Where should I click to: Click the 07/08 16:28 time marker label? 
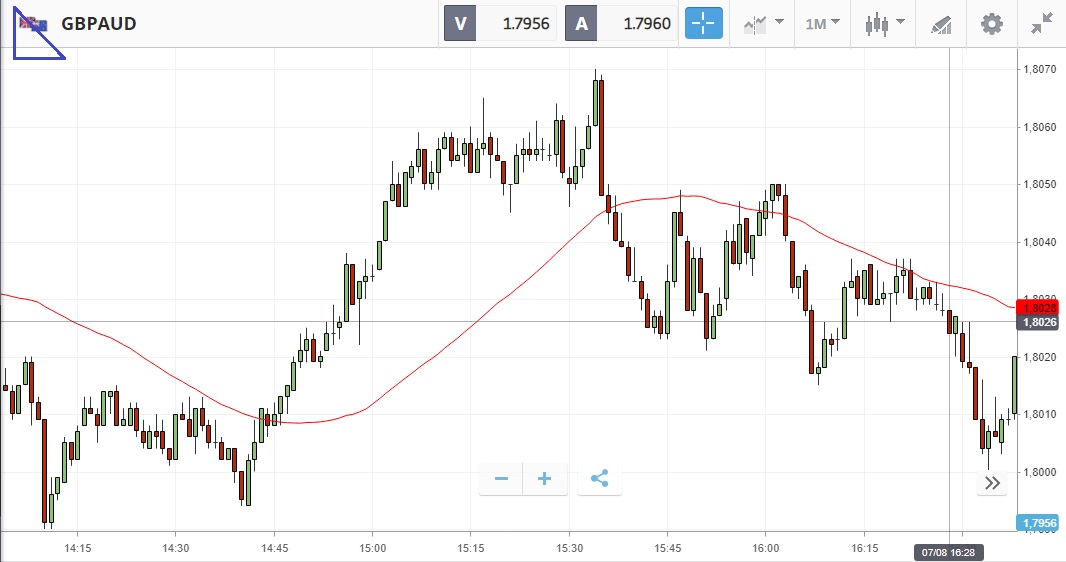[949, 552]
